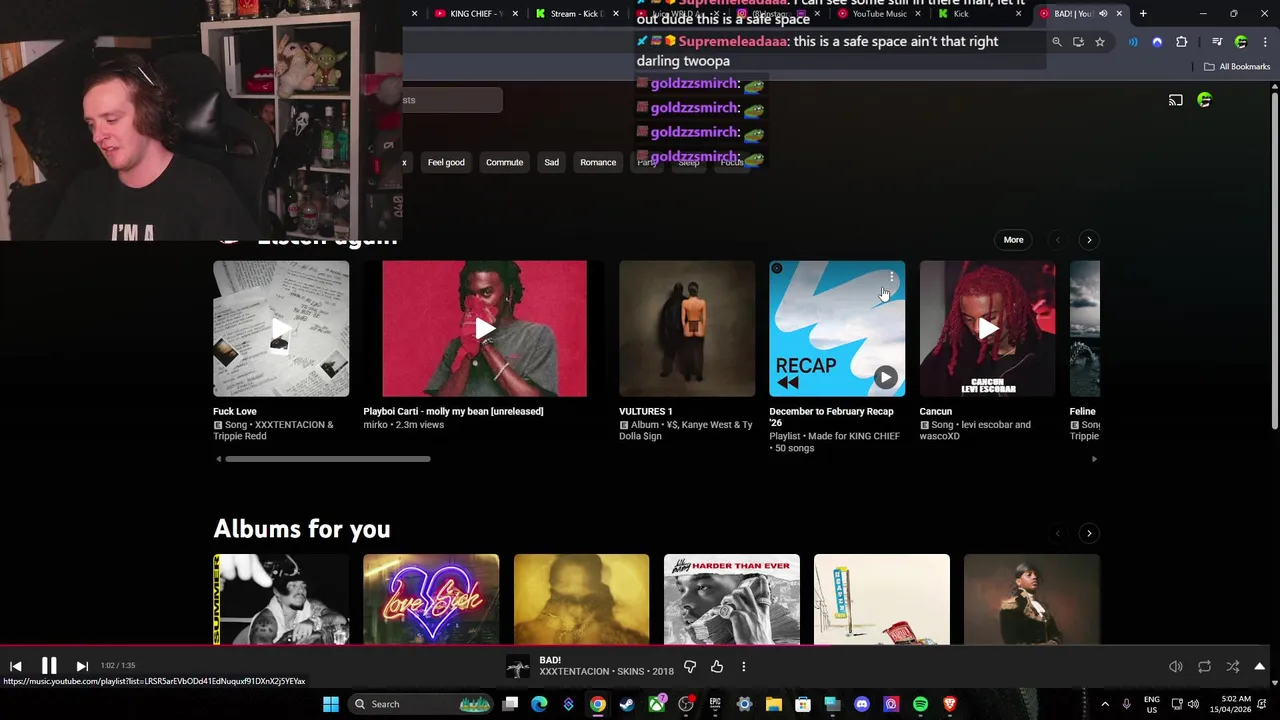Open Discord from the taskbar
1280x720 pixels.
click(x=862, y=704)
